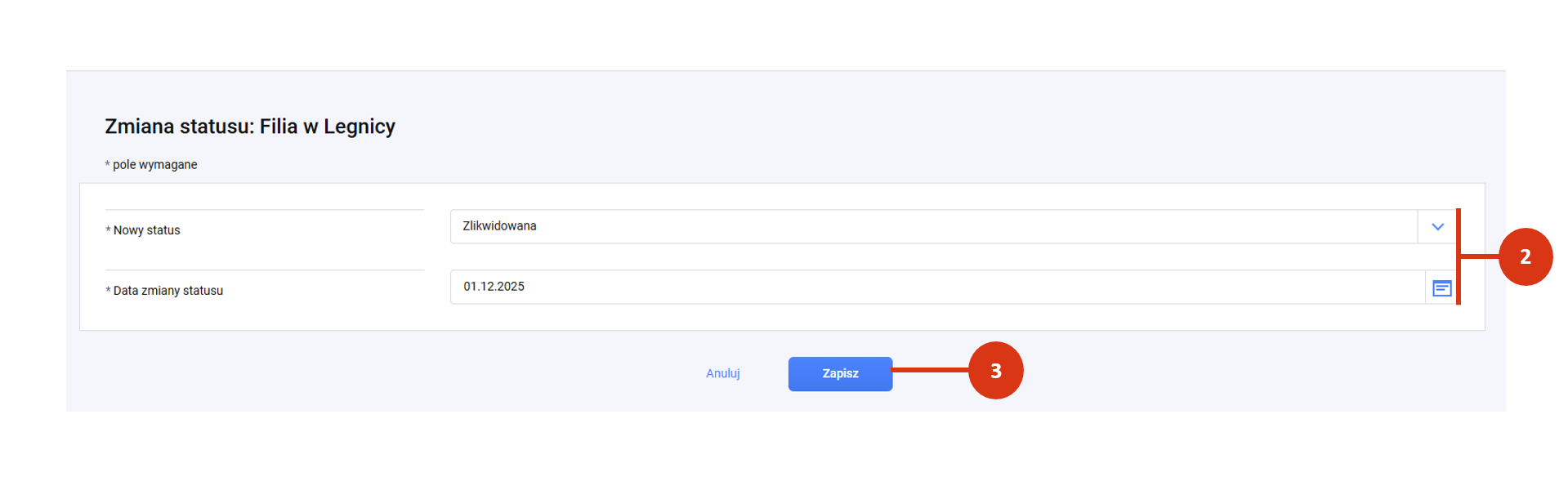Select the Zlikwidowana value text
Image resolution: width=1568 pixels, height=499 pixels.
pyautogui.click(x=499, y=226)
